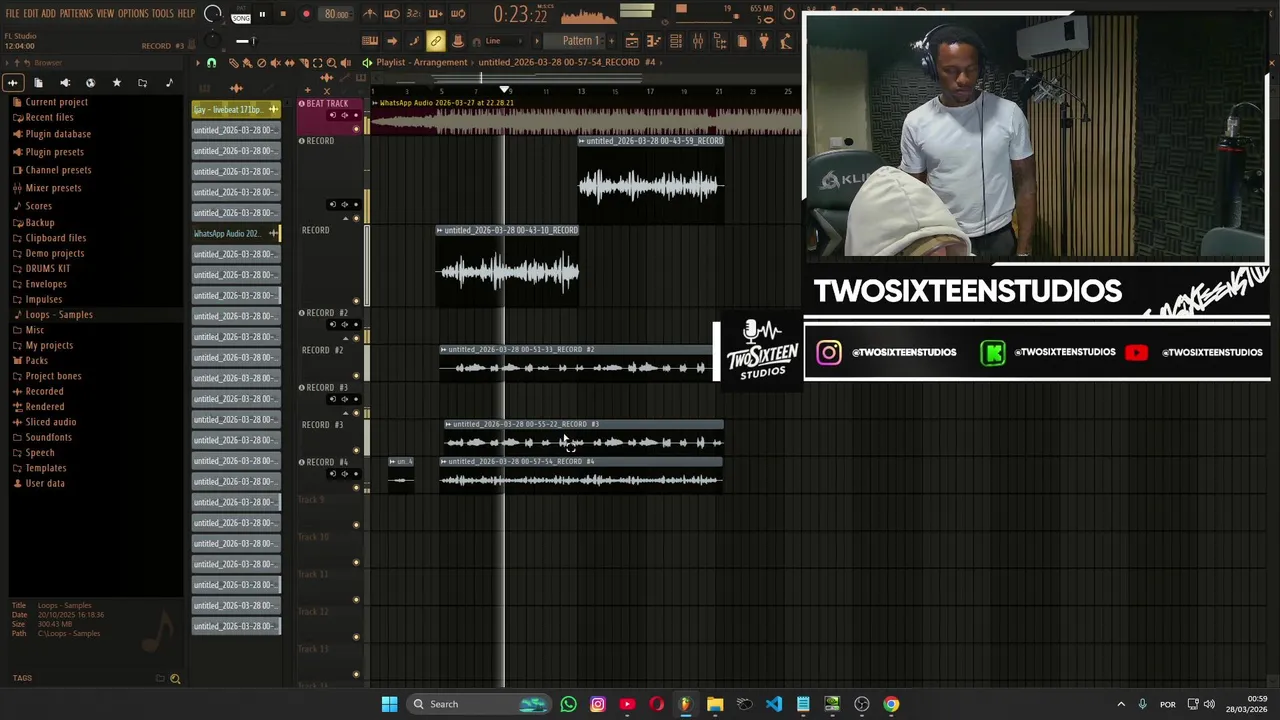Open the OPTIONS menu
Image resolution: width=1280 pixels, height=720 pixels.
pyautogui.click(x=133, y=14)
